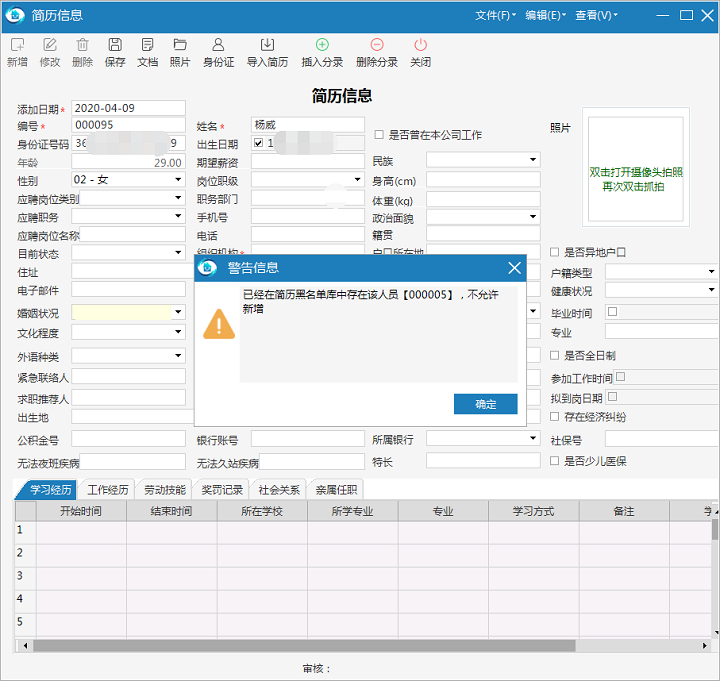Click the 关闭 power icon in toolbar

tap(421, 45)
